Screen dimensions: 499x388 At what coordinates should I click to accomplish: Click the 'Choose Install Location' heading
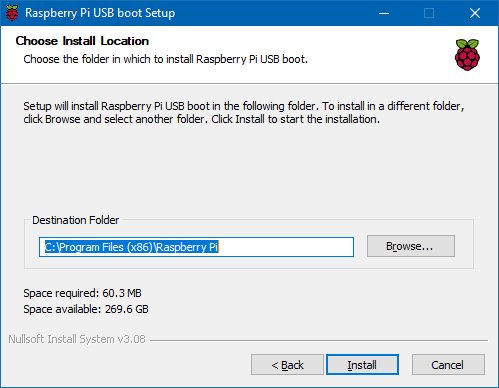click(82, 41)
